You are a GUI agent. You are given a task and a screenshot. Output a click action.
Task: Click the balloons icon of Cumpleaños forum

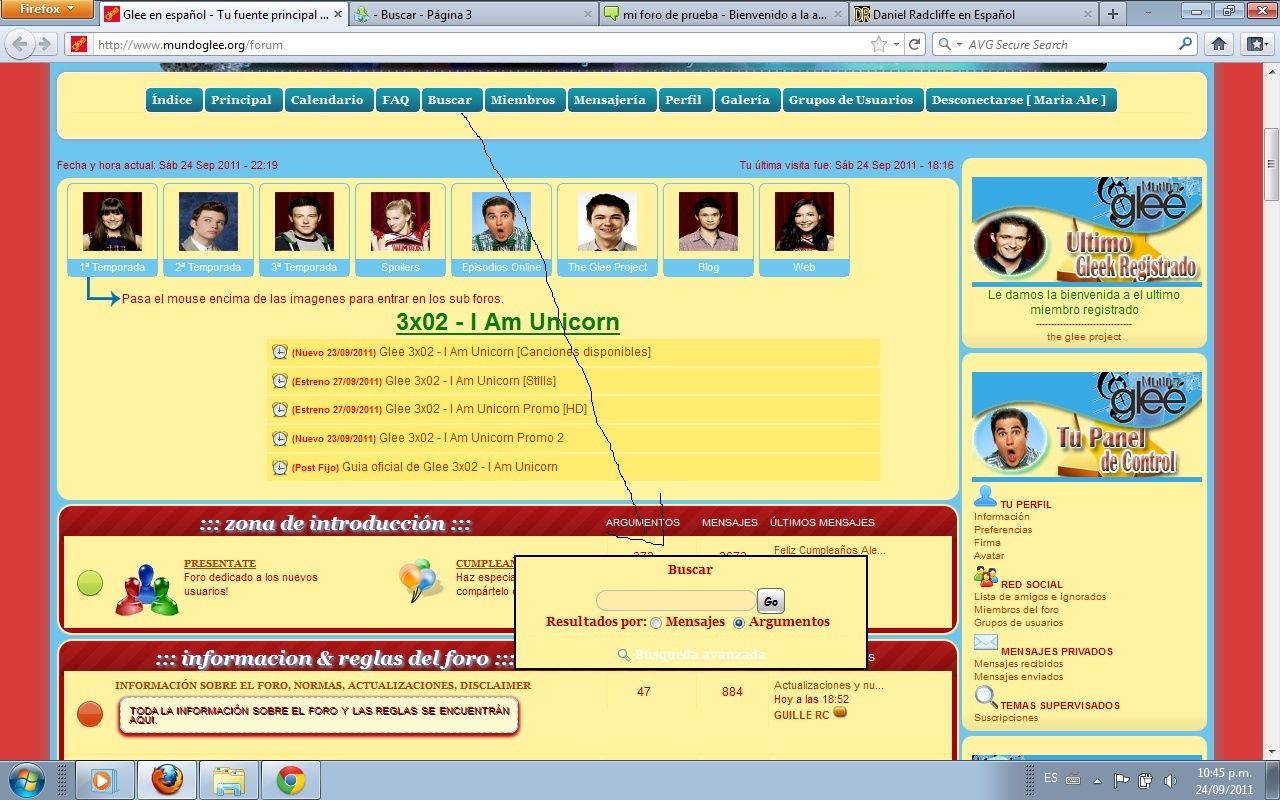(421, 580)
